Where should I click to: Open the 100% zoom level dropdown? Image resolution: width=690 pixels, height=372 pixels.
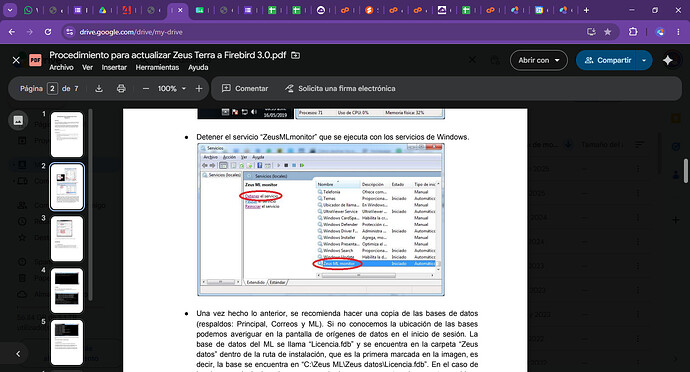[x=172, y=88]
